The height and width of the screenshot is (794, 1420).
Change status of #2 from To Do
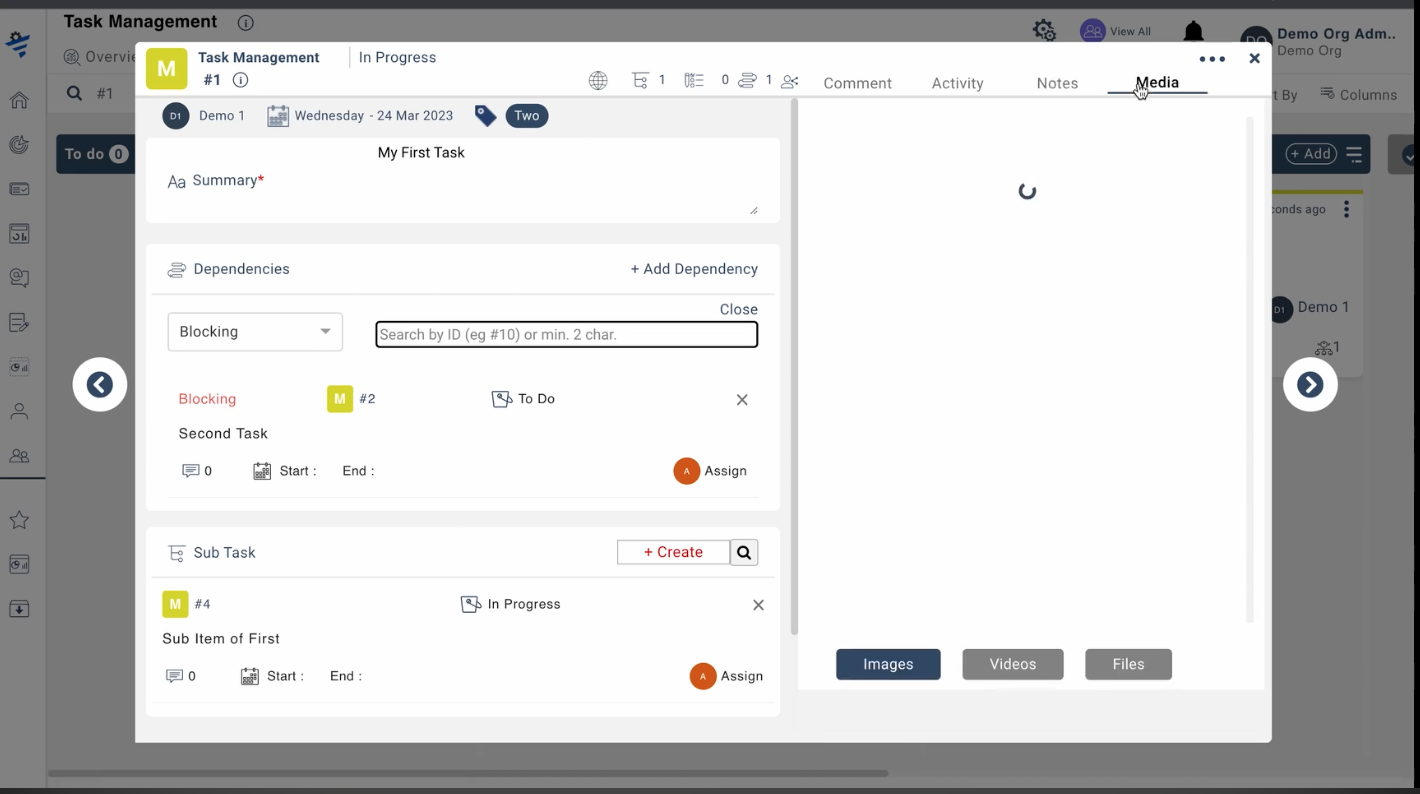524,399
